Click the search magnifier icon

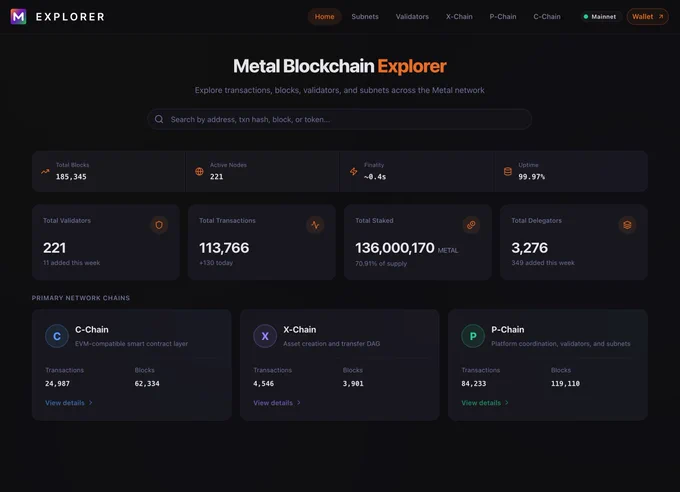pos(159,119)
